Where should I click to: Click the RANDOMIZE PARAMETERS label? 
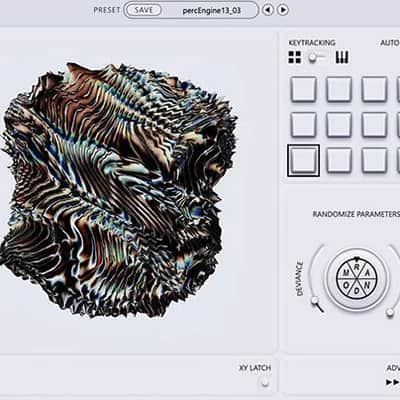pos(356,214)
